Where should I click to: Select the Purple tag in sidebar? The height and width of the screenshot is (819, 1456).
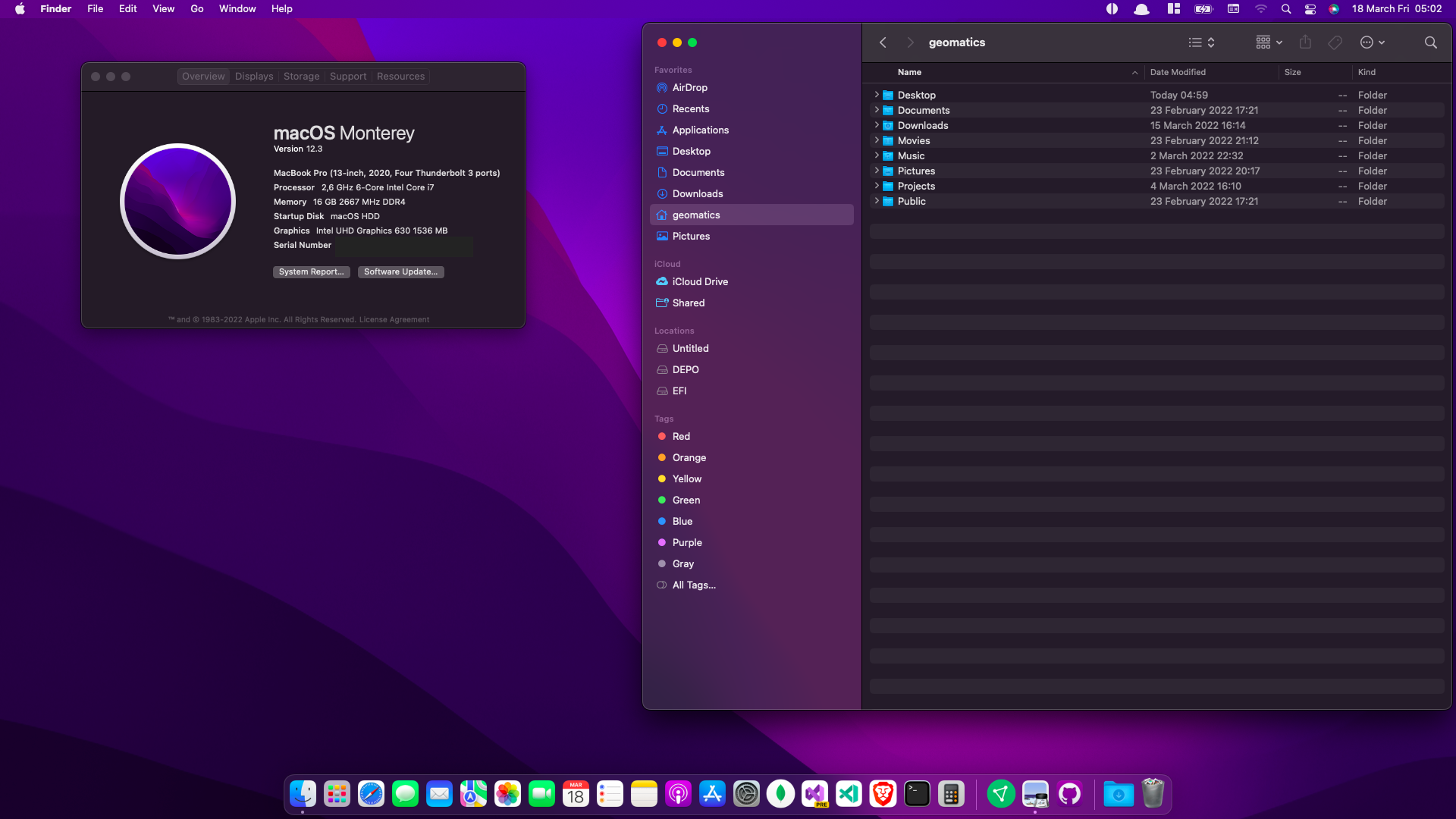[x=686, y=543]
